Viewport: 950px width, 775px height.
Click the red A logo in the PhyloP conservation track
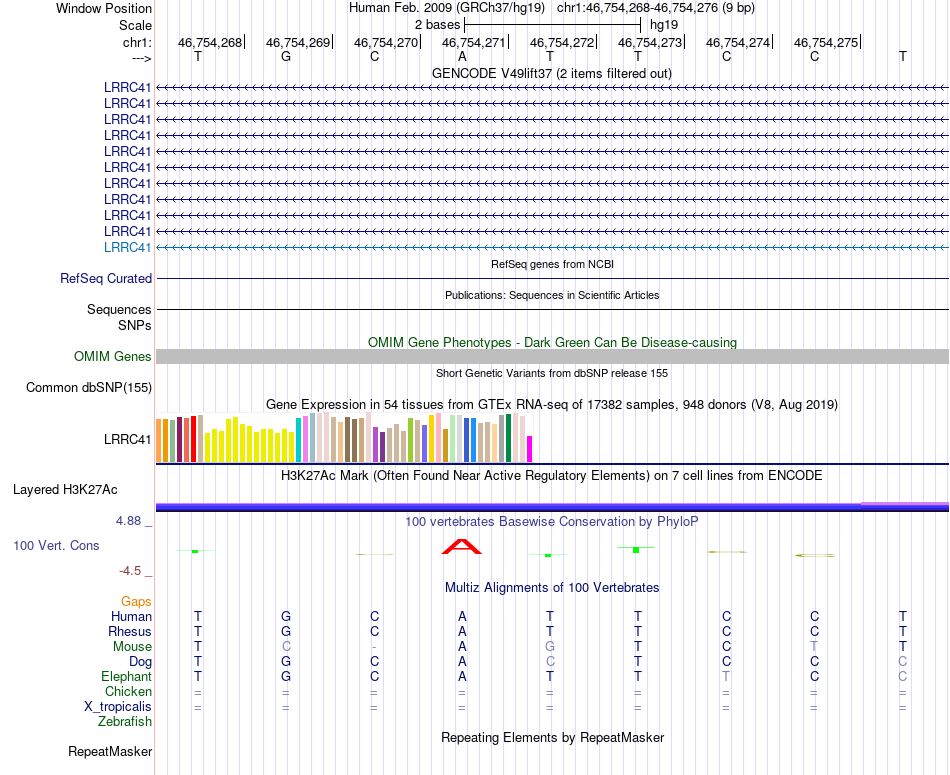click(x=462, y=546)
